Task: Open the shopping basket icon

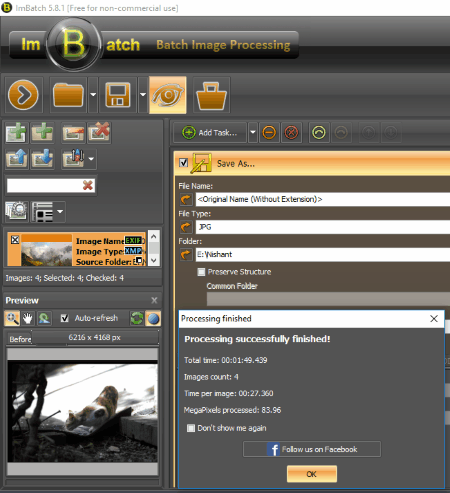Action: [211, 96]
